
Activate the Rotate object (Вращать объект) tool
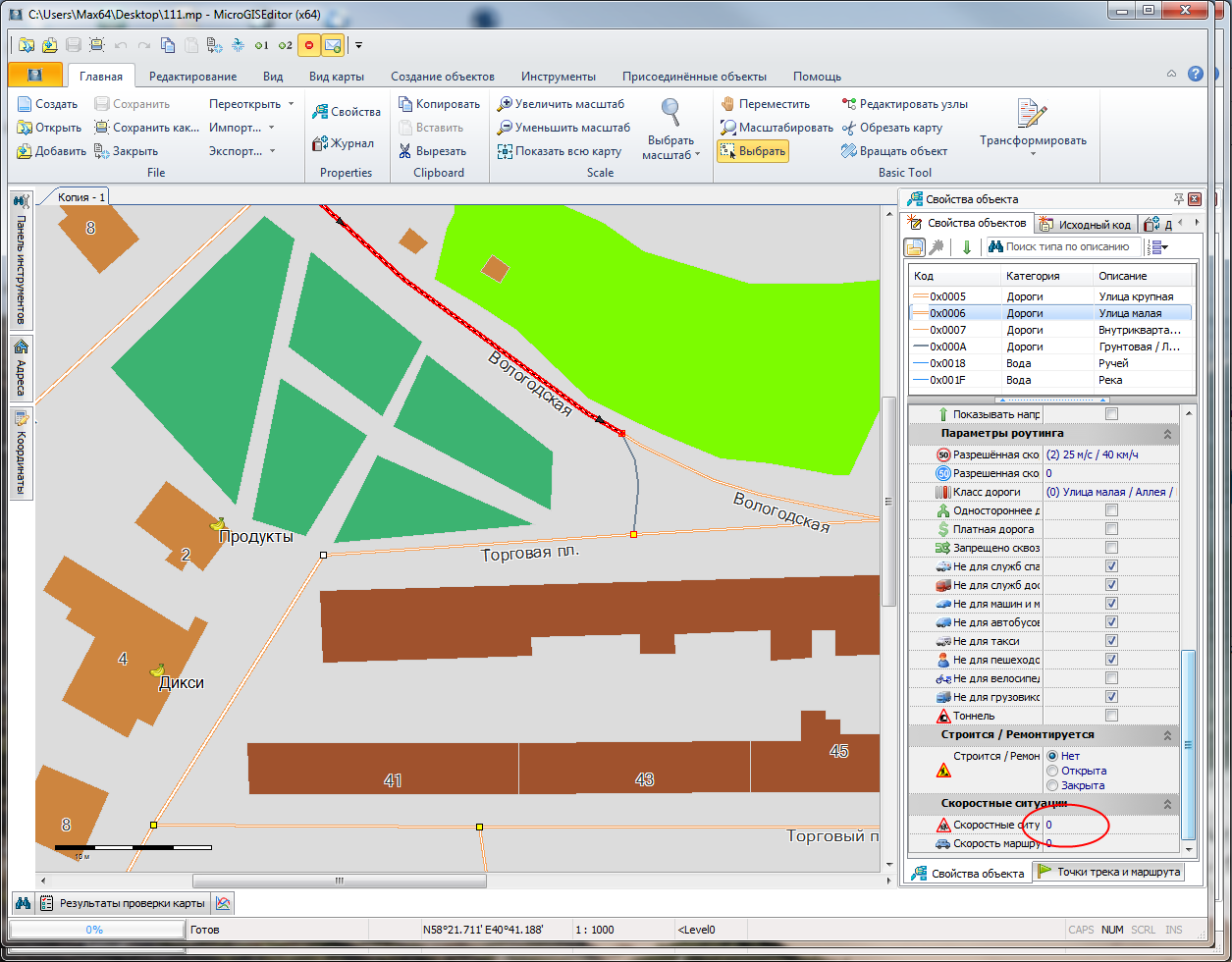(894, 151)
